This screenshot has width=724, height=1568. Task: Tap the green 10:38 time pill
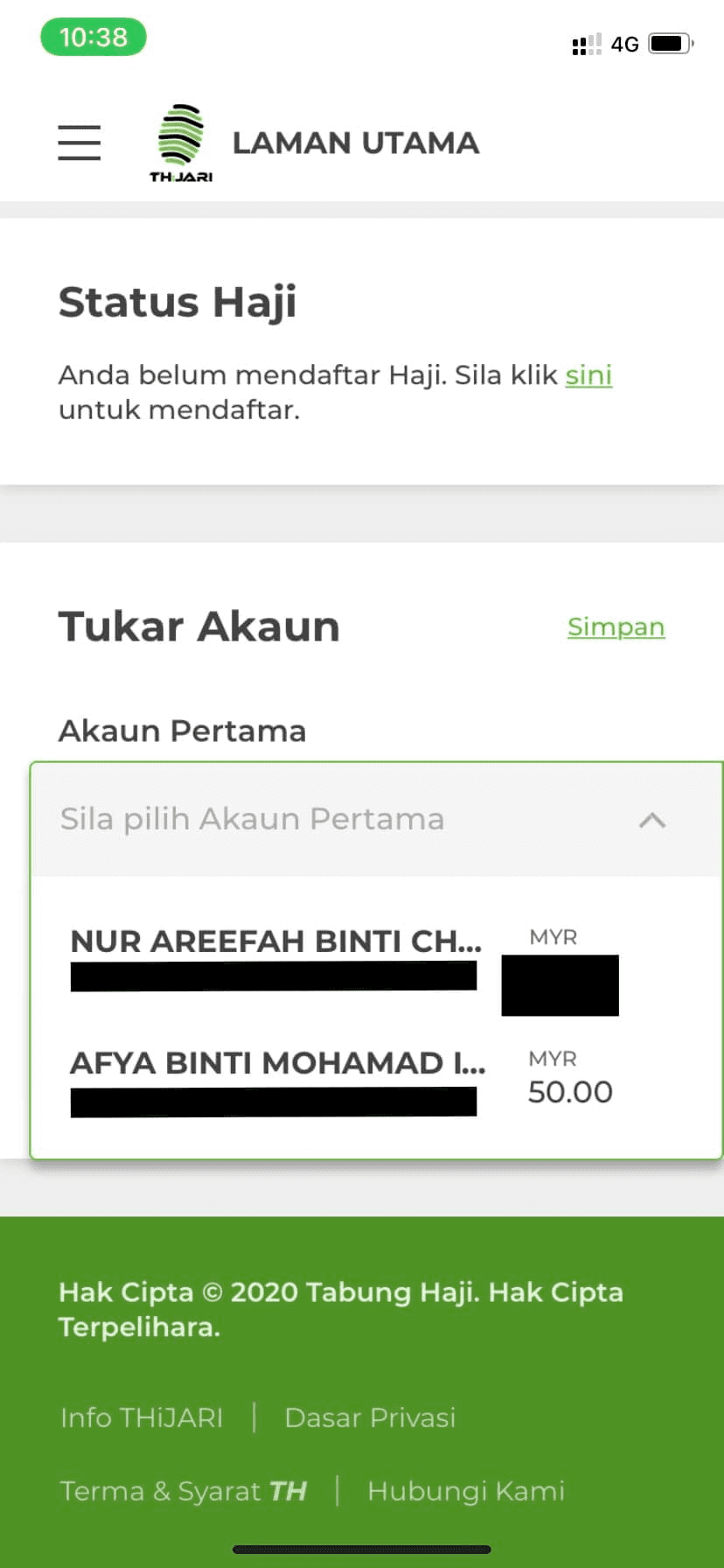click(94, 38)
